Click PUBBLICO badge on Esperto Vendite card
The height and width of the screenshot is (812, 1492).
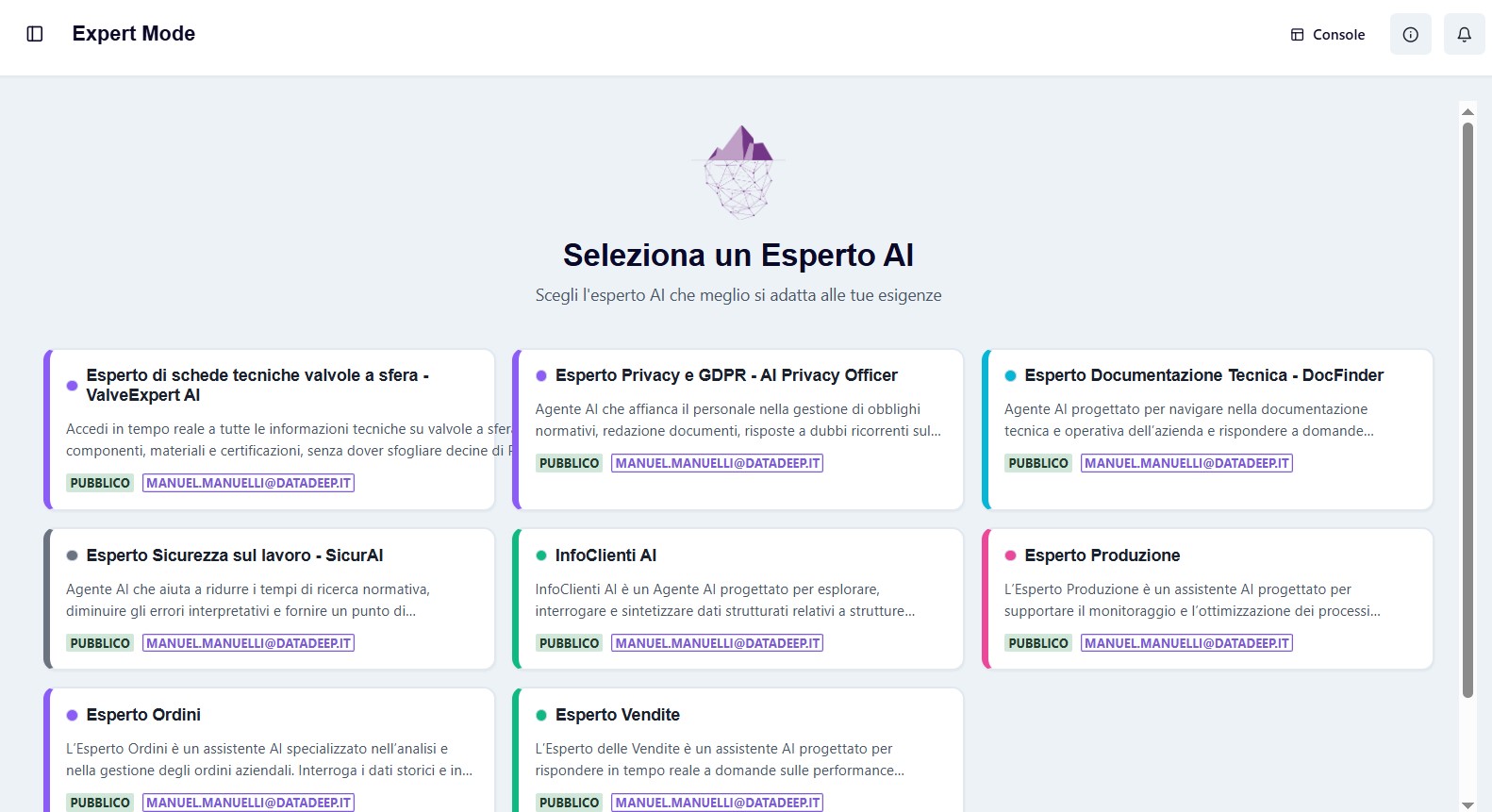570,803
